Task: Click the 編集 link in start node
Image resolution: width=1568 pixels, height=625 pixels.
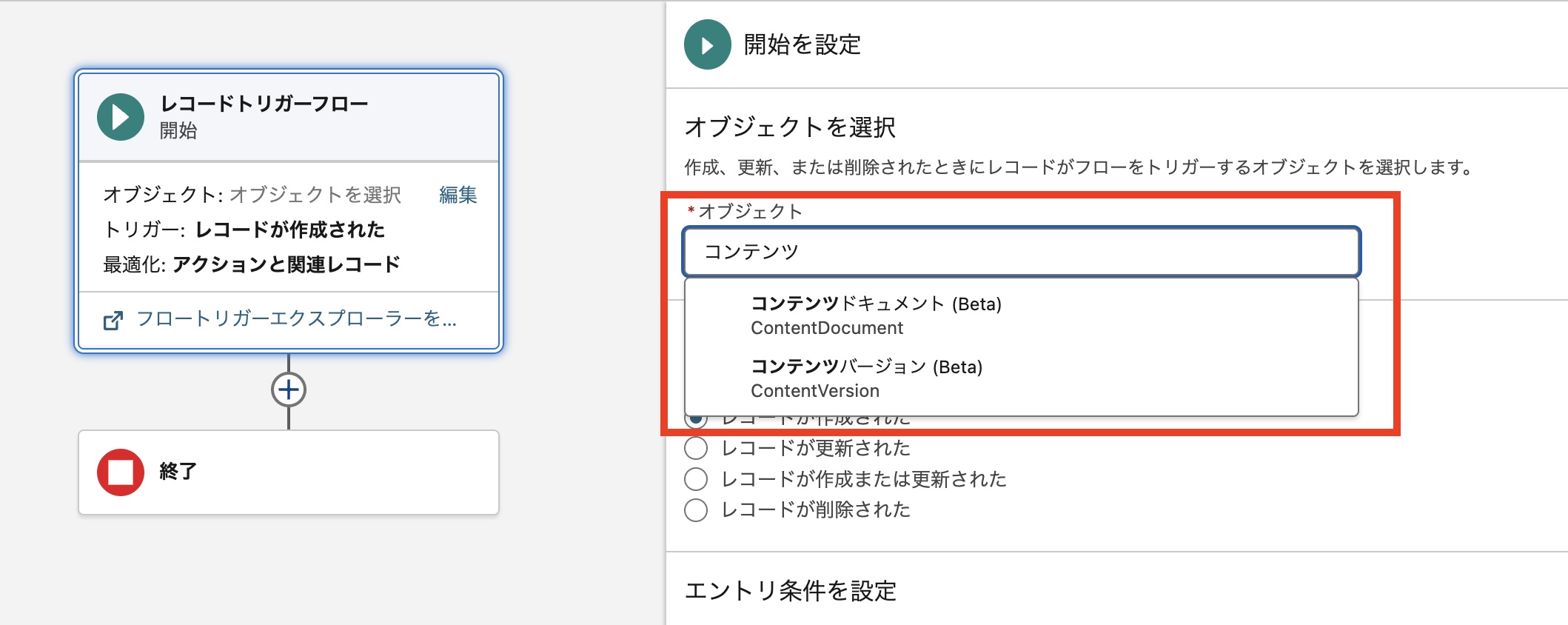Action: (458, 195)
